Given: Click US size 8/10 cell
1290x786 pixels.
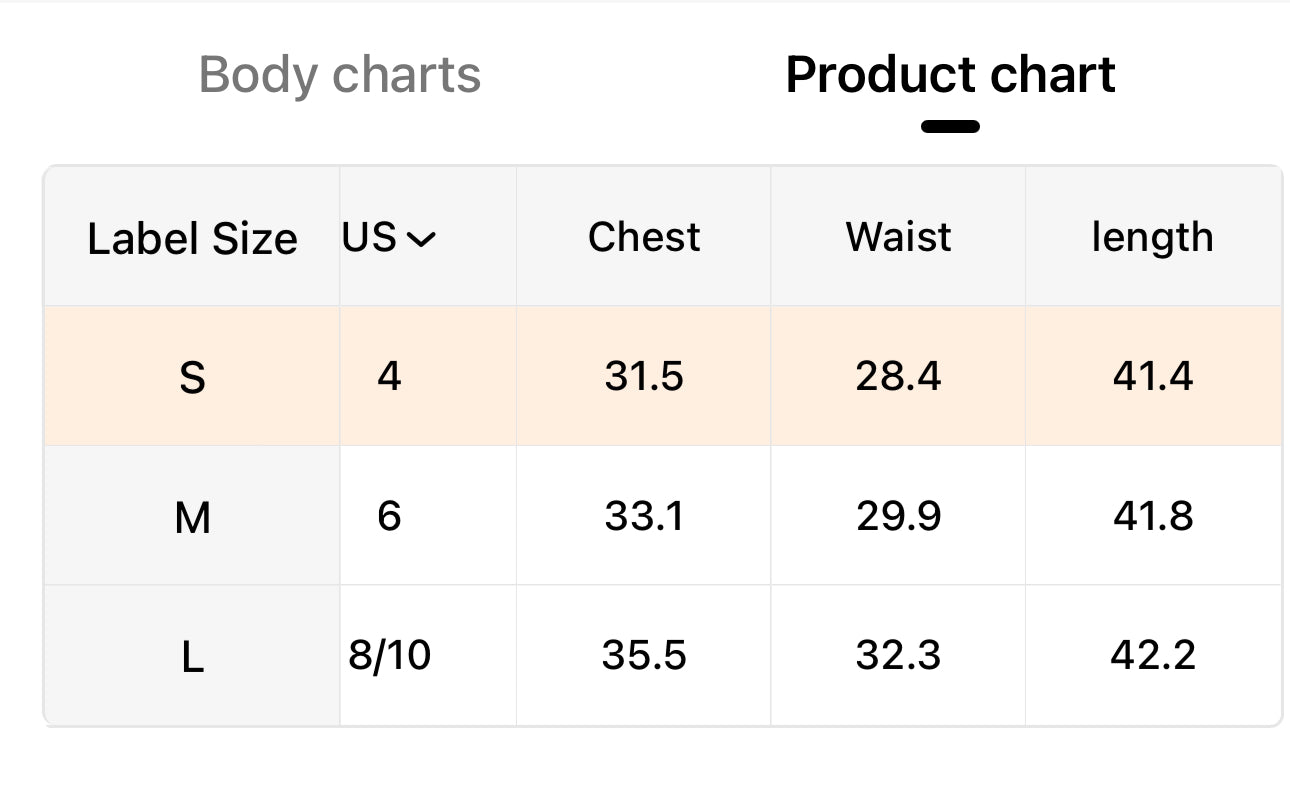Looking at the screenshot, I should 390,655.
